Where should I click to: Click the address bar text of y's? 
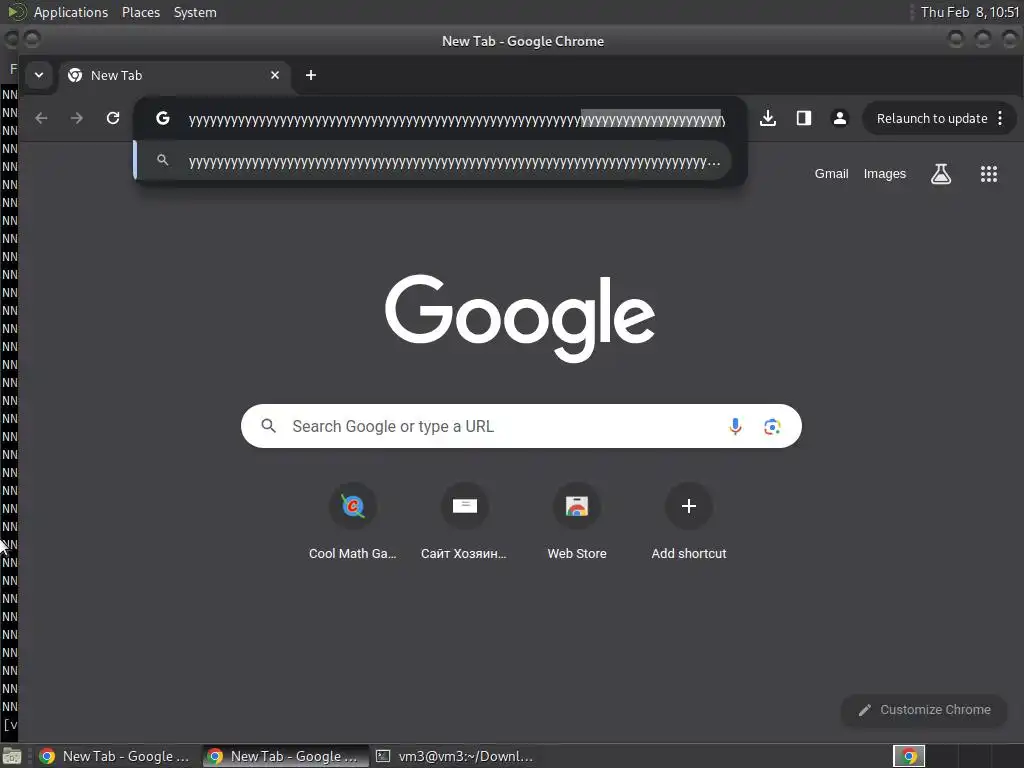click(x=456, y=120)
